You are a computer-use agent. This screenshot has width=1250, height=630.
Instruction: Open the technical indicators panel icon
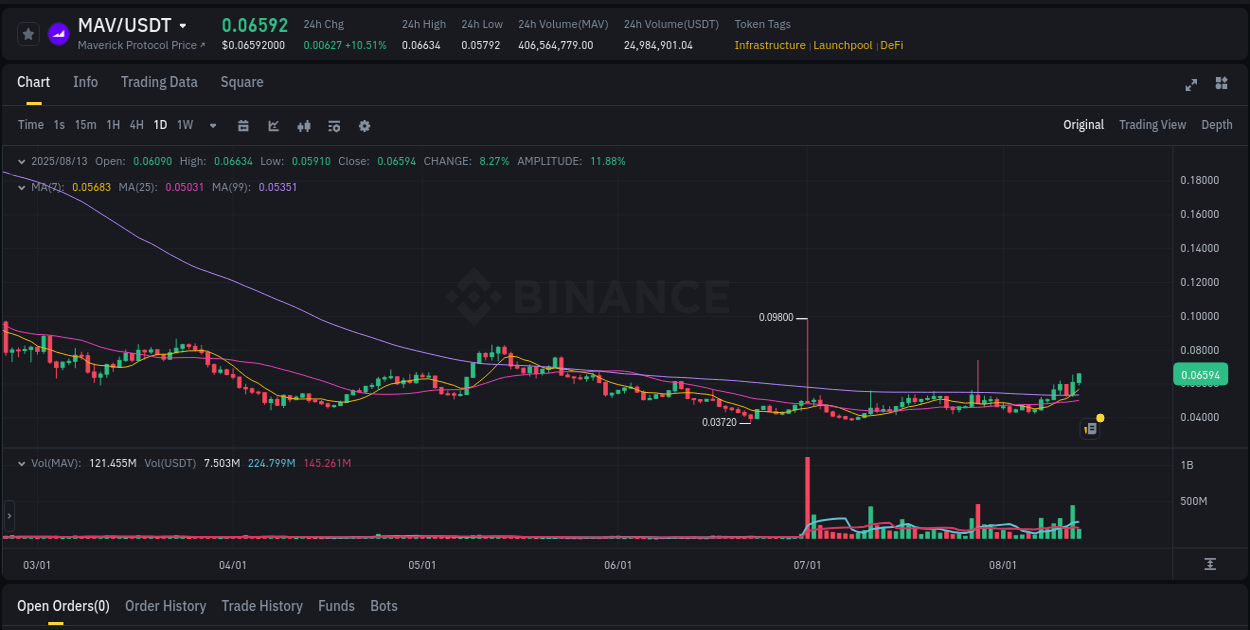(333, 126)
